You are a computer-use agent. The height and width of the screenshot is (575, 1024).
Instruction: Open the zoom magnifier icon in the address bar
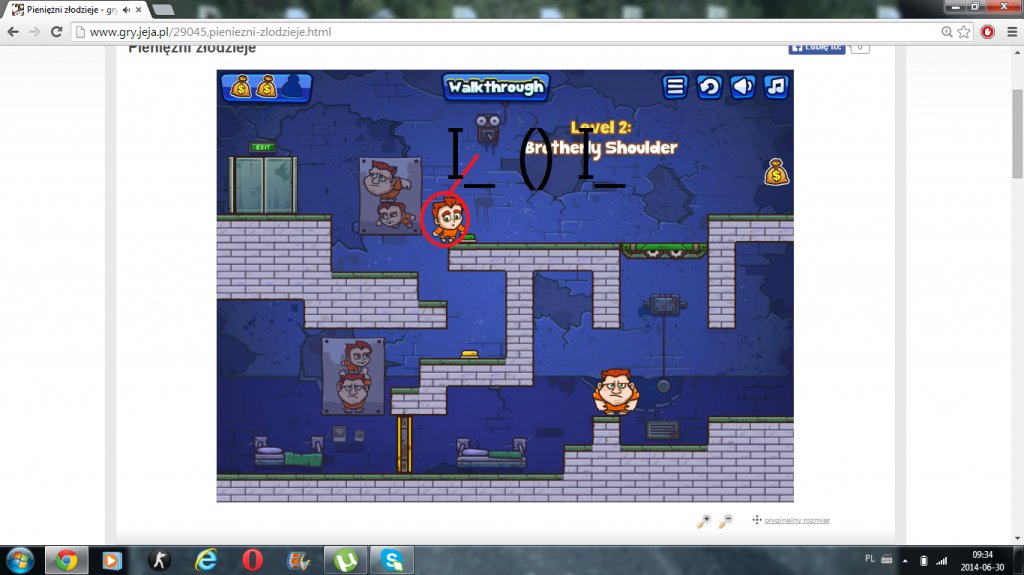point(946,31)
